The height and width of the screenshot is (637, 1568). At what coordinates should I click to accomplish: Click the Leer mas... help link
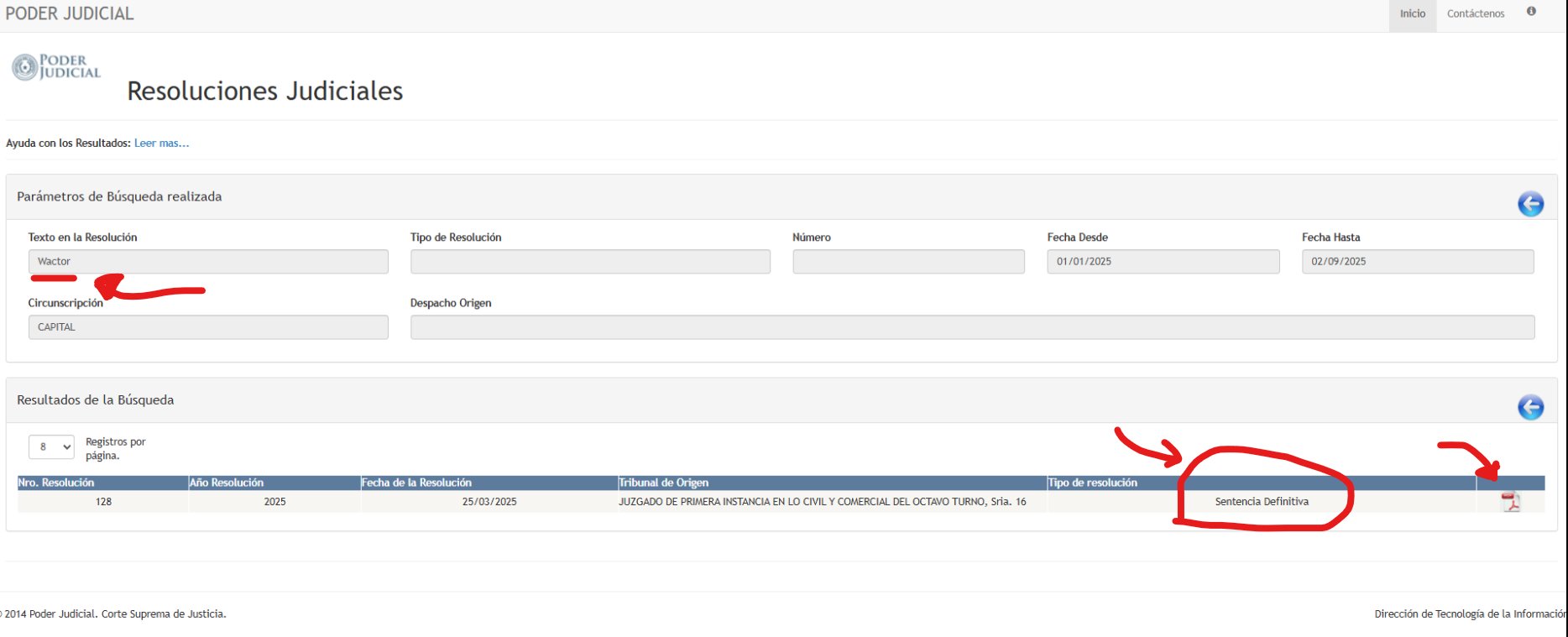coord(161,144)
